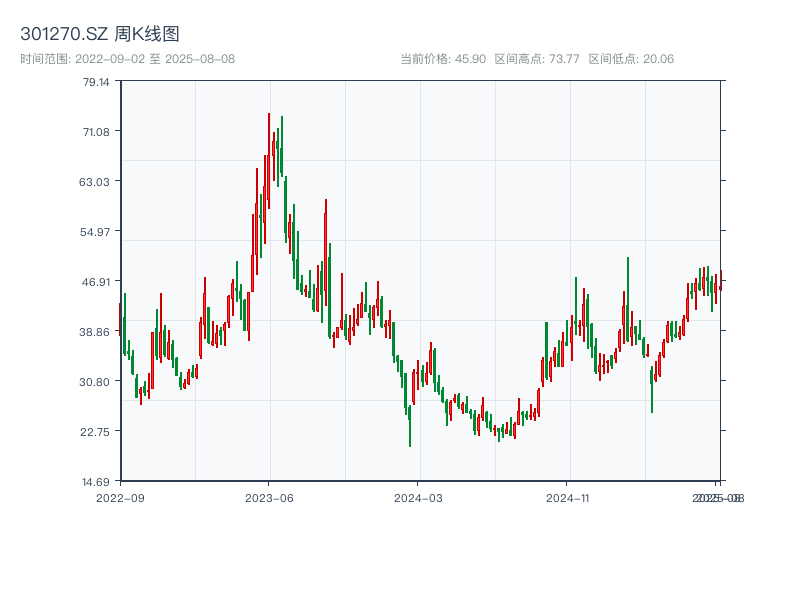Click the period low label 区间低点: 20.06
Screen dimensions: 800x600
(x=631, y=59)
